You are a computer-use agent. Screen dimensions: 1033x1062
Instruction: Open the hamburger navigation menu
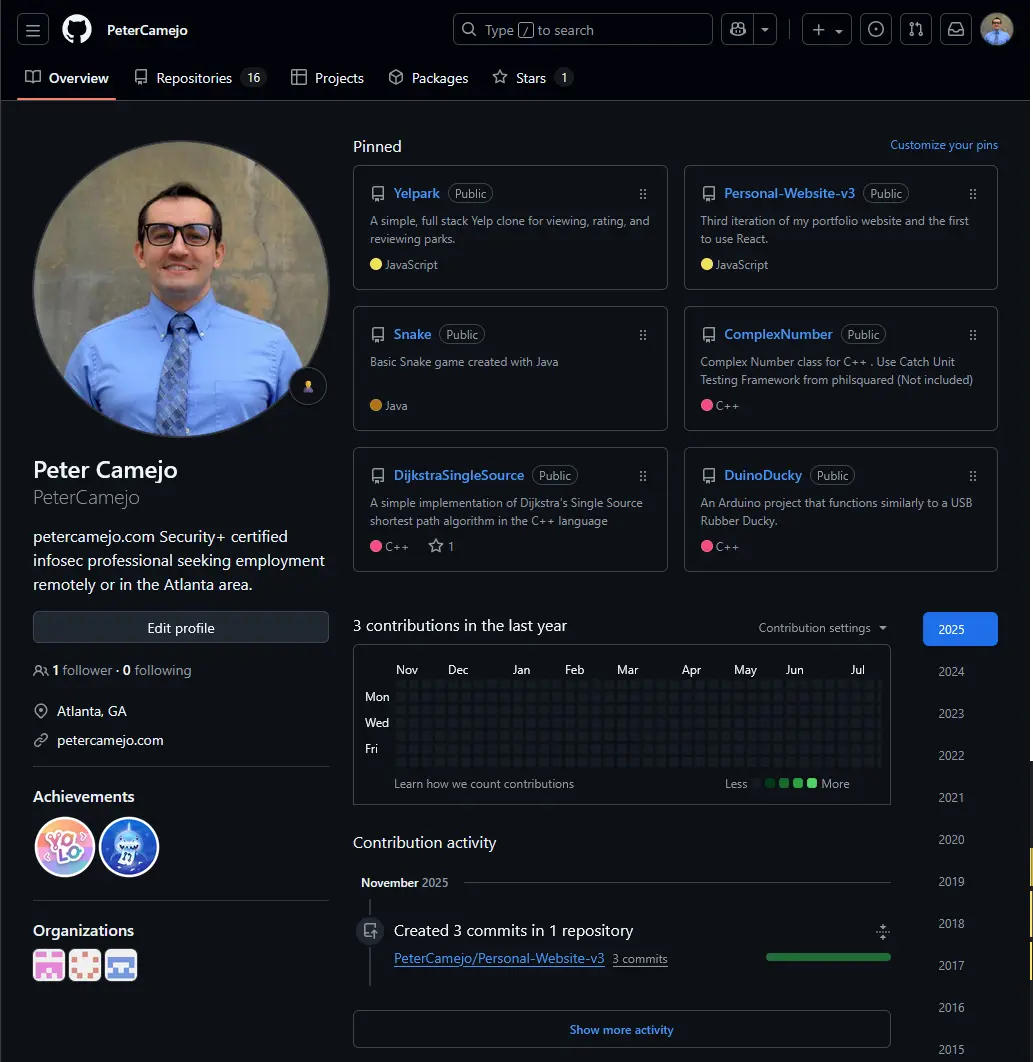click(x=32, y=29)
